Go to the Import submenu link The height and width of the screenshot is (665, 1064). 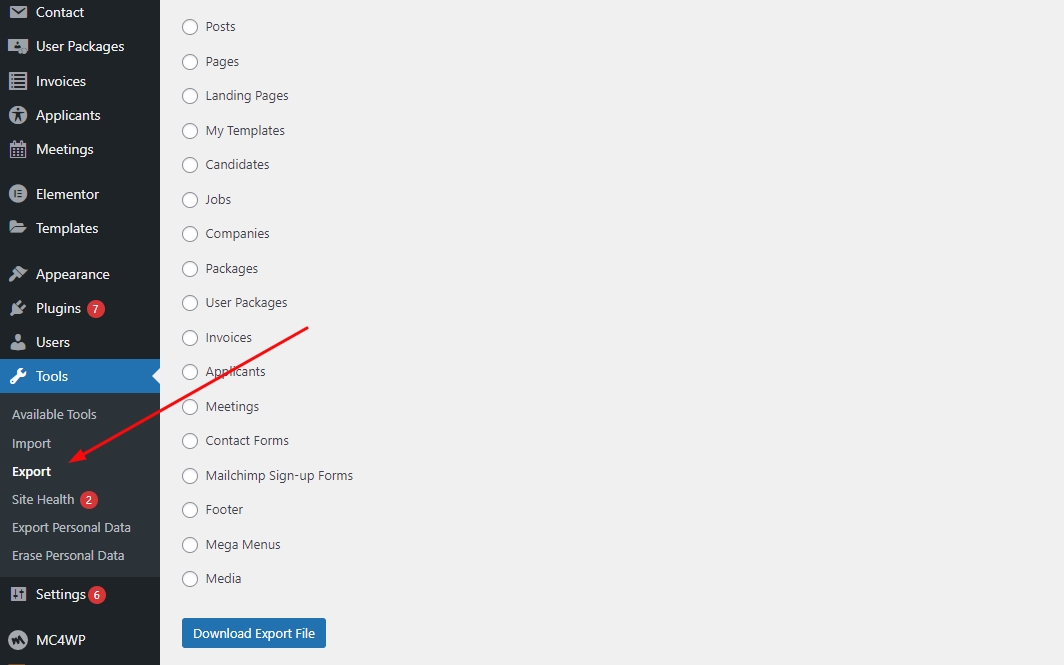31,443
